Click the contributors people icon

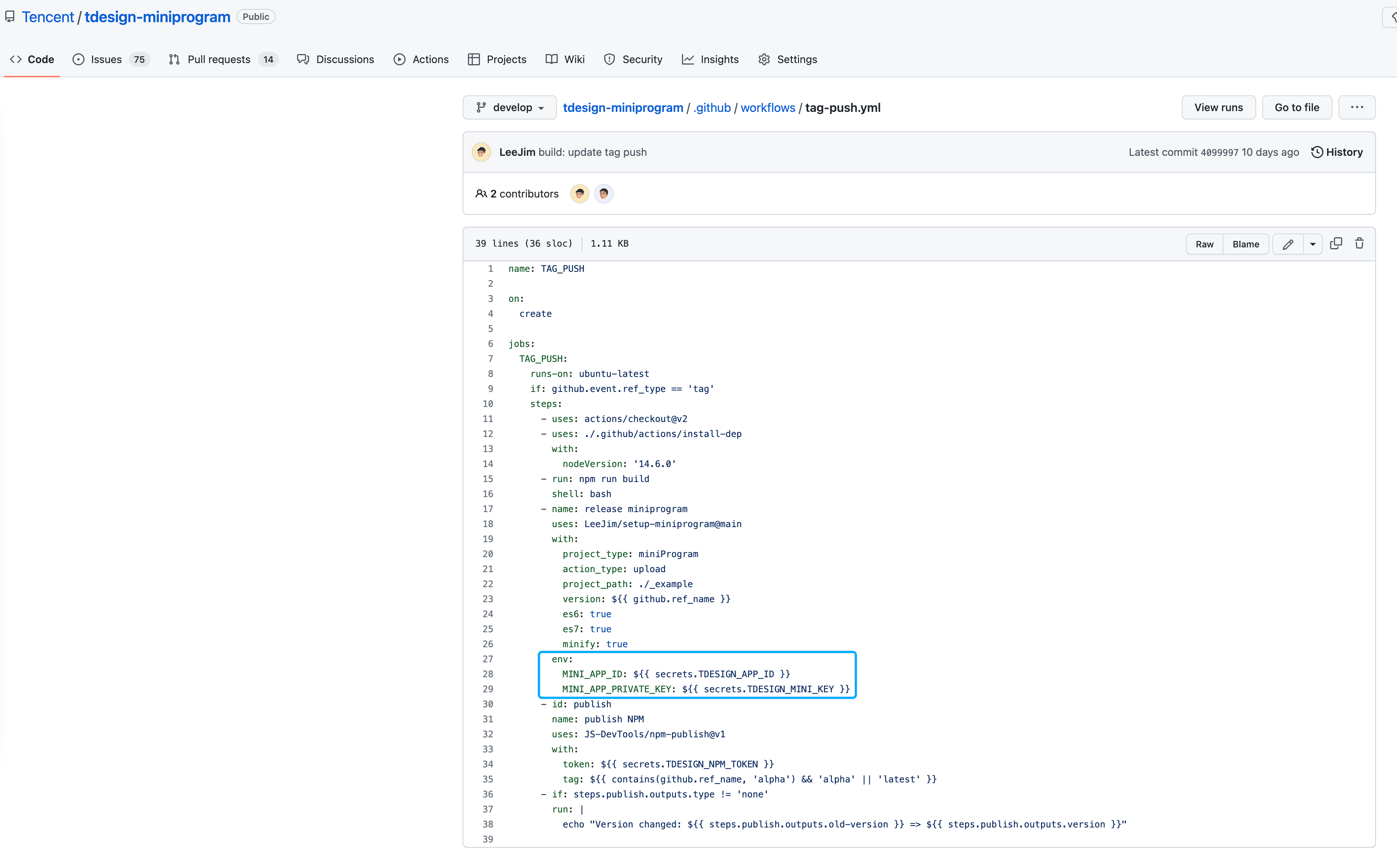pos(481,193)
